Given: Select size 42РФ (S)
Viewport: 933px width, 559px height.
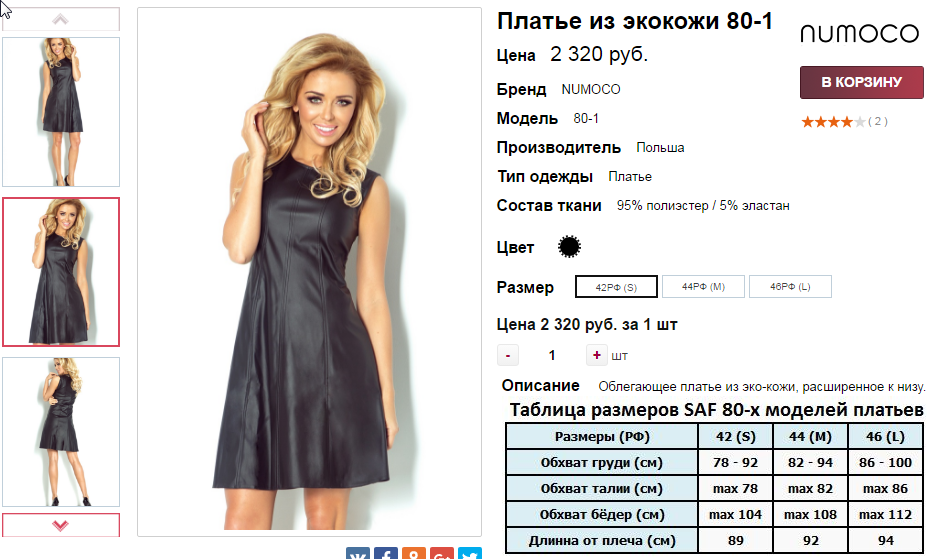Looking at the screenshot, I should pyautogui.click(x=616, y=287).
